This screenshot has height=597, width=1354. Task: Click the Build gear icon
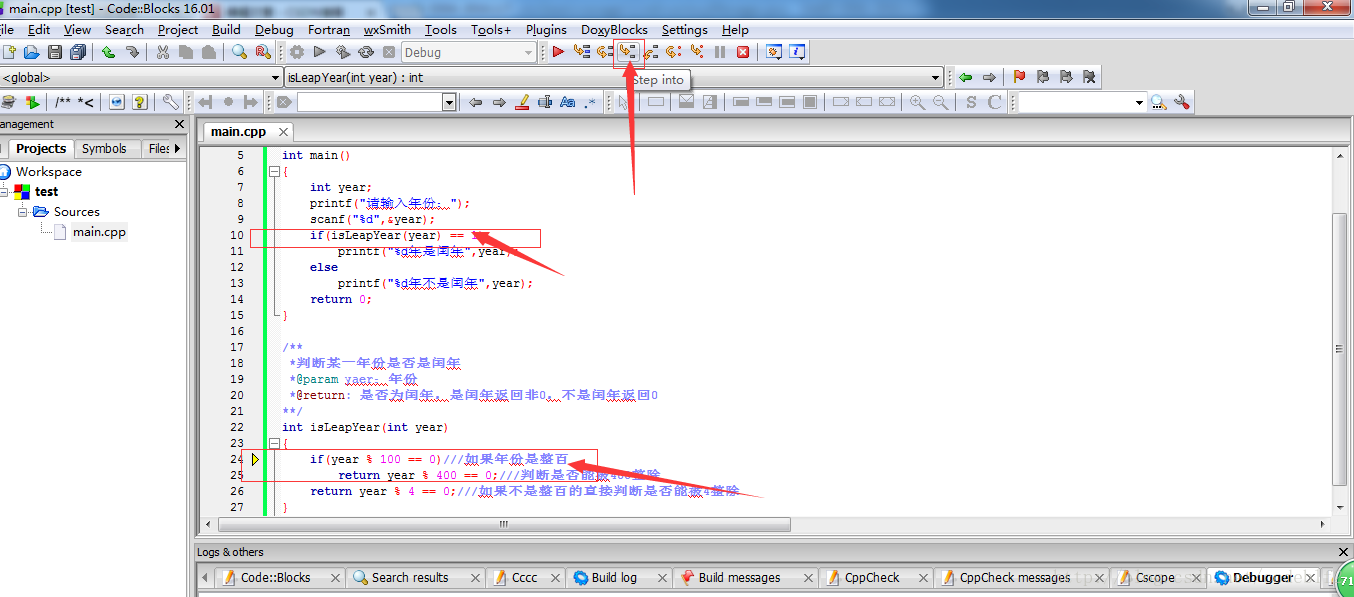point(297,52)
